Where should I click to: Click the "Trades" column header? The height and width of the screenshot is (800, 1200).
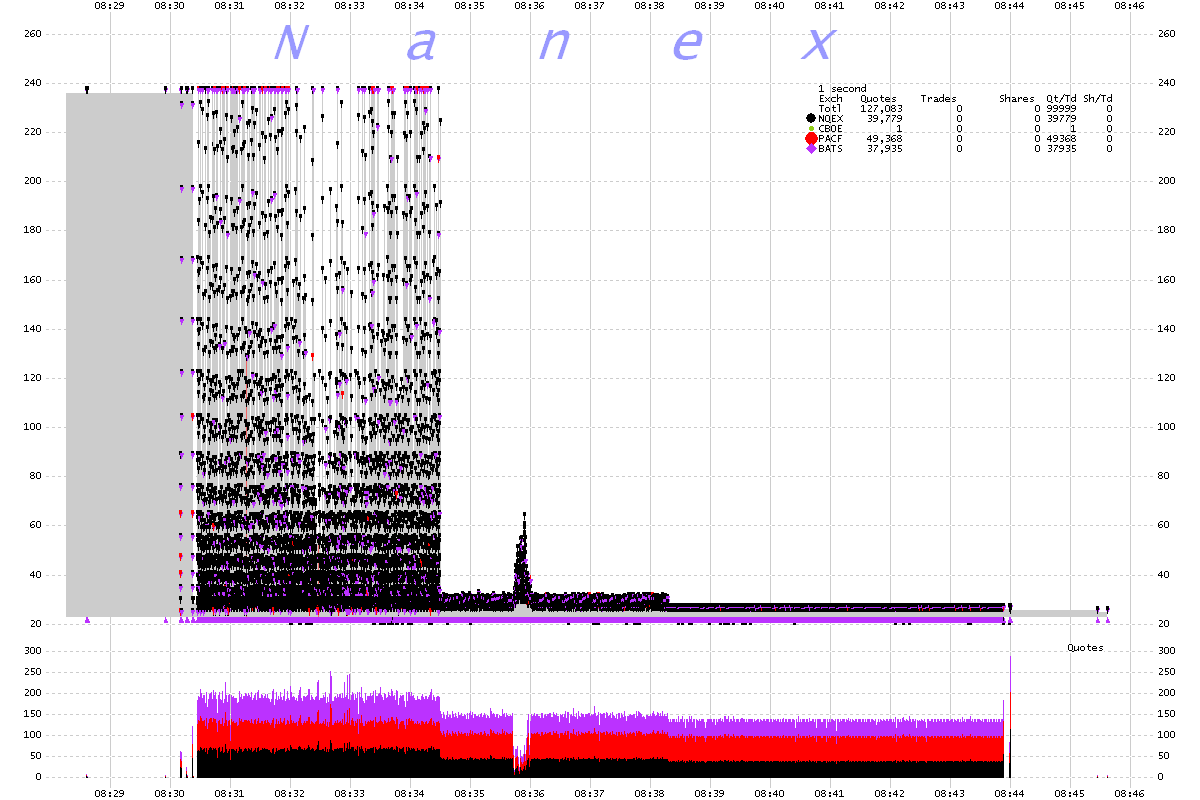click(938, 99)
